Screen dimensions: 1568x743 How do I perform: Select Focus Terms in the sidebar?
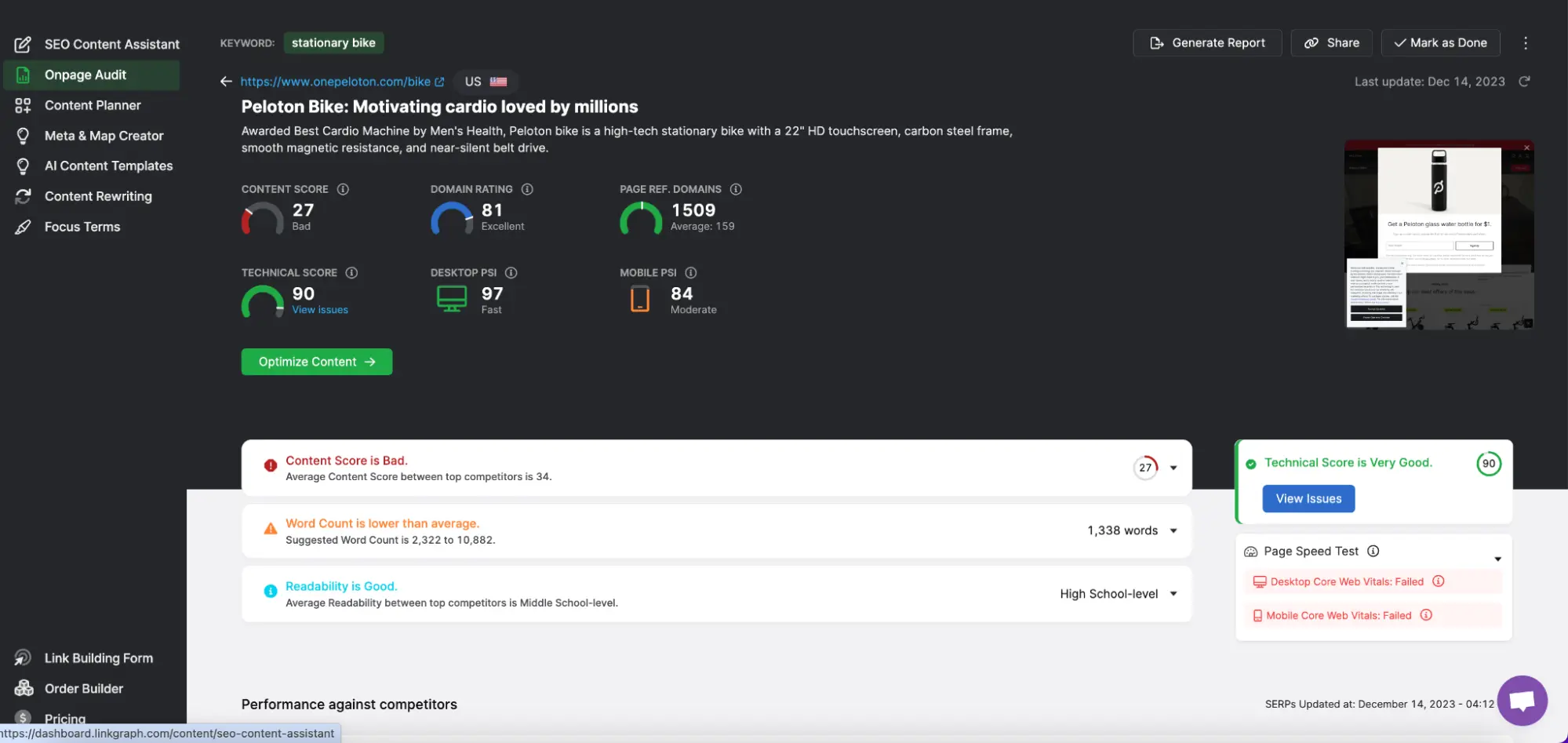coord(82,227)
